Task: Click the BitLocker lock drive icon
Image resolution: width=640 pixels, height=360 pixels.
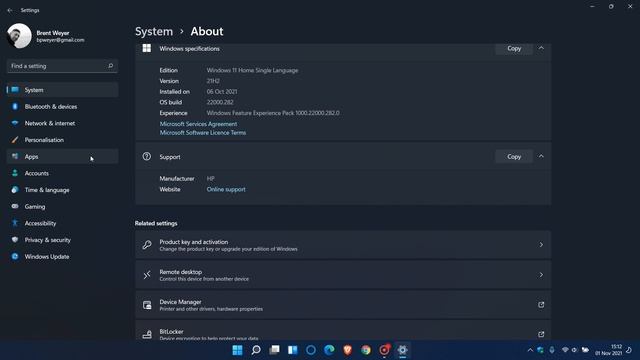Action: click(147, 334)
